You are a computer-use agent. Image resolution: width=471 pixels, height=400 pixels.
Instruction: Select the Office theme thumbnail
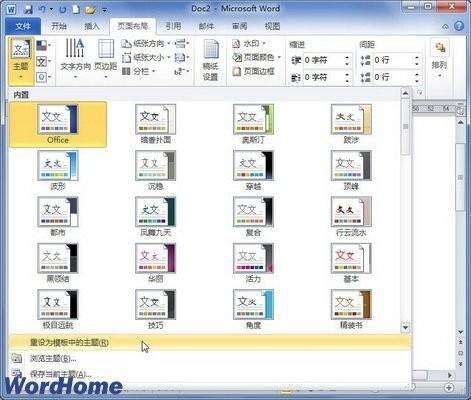pyautogui.click(x=58, y=125)
